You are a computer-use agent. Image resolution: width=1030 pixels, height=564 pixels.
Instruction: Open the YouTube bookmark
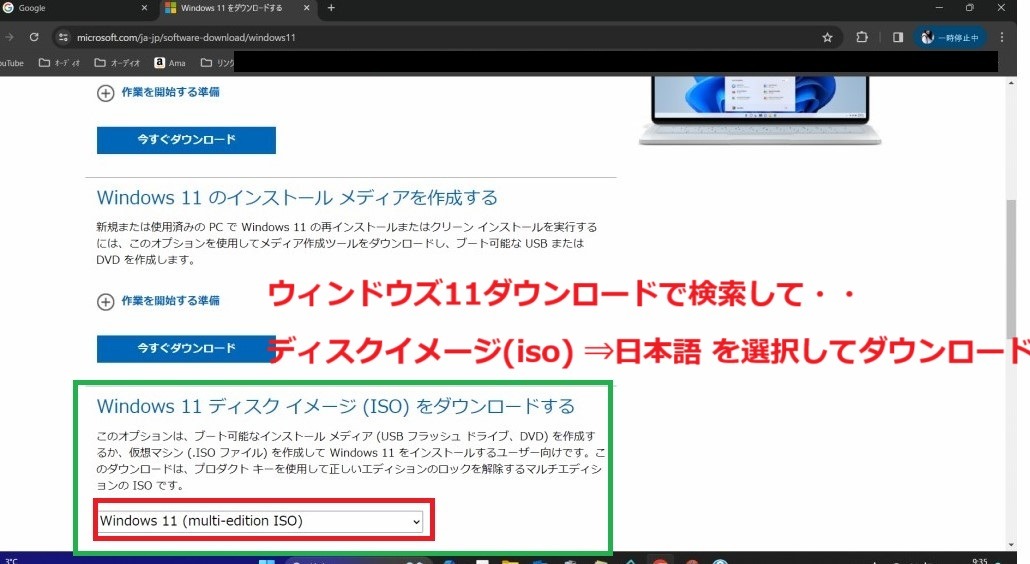click(11, 63)
